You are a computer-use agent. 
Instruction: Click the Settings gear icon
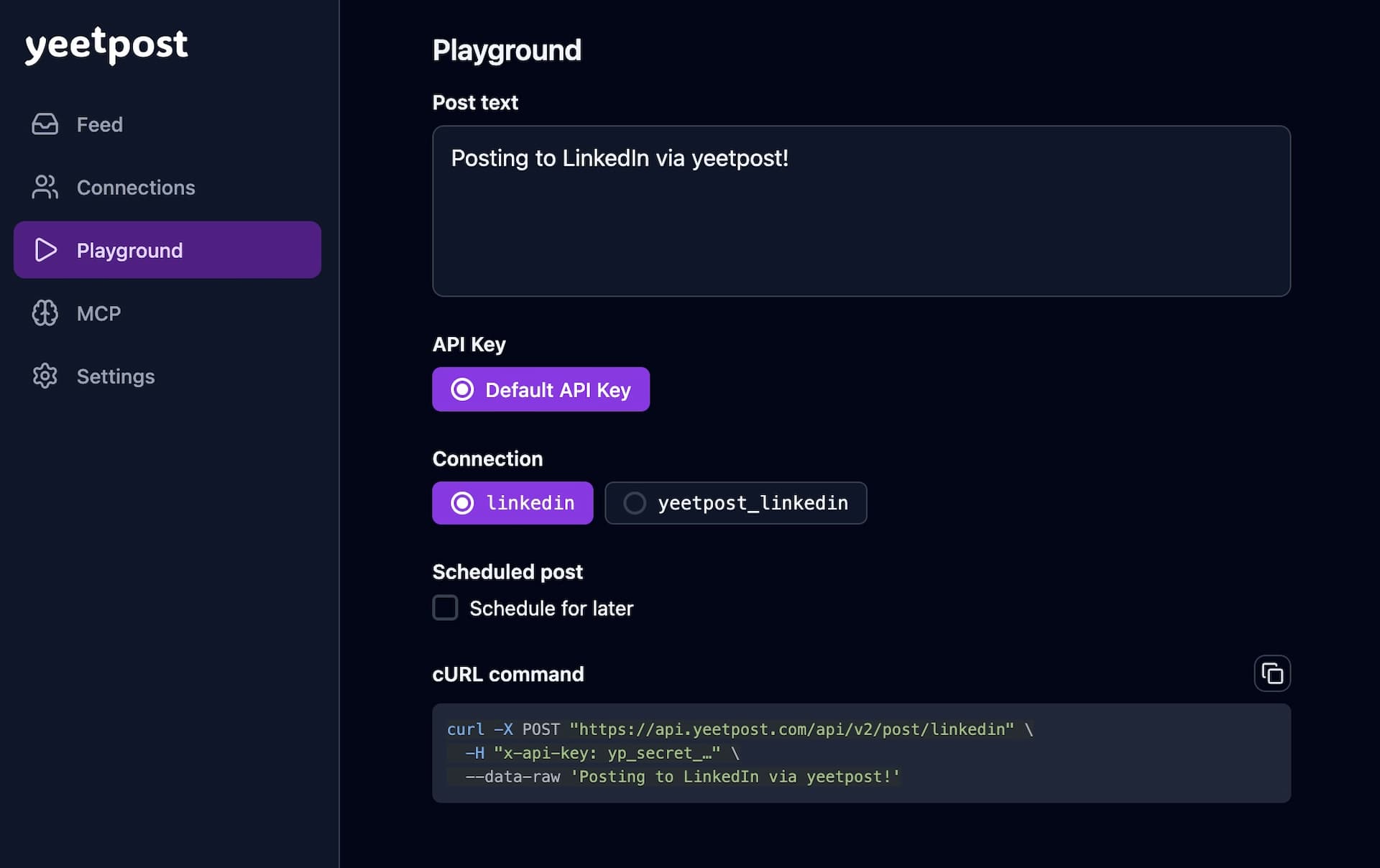(45, 376)
